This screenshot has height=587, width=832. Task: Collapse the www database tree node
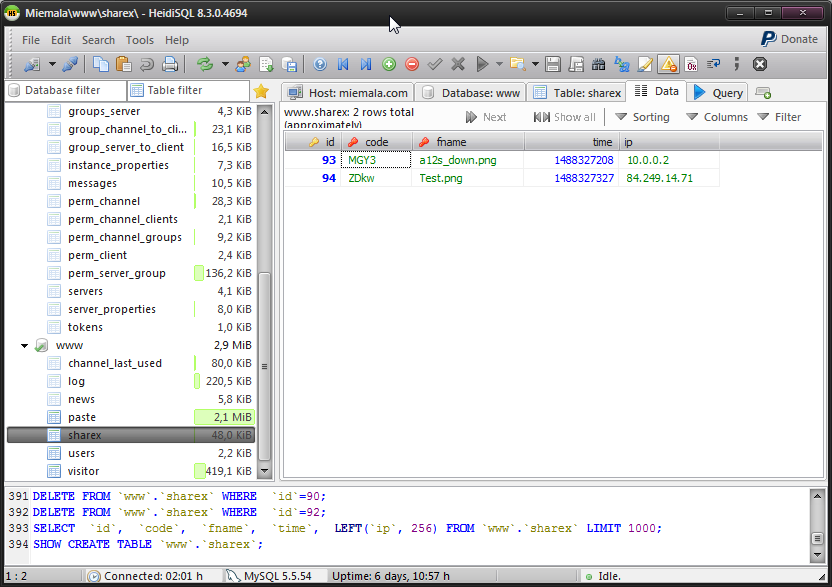click(24, 345)
